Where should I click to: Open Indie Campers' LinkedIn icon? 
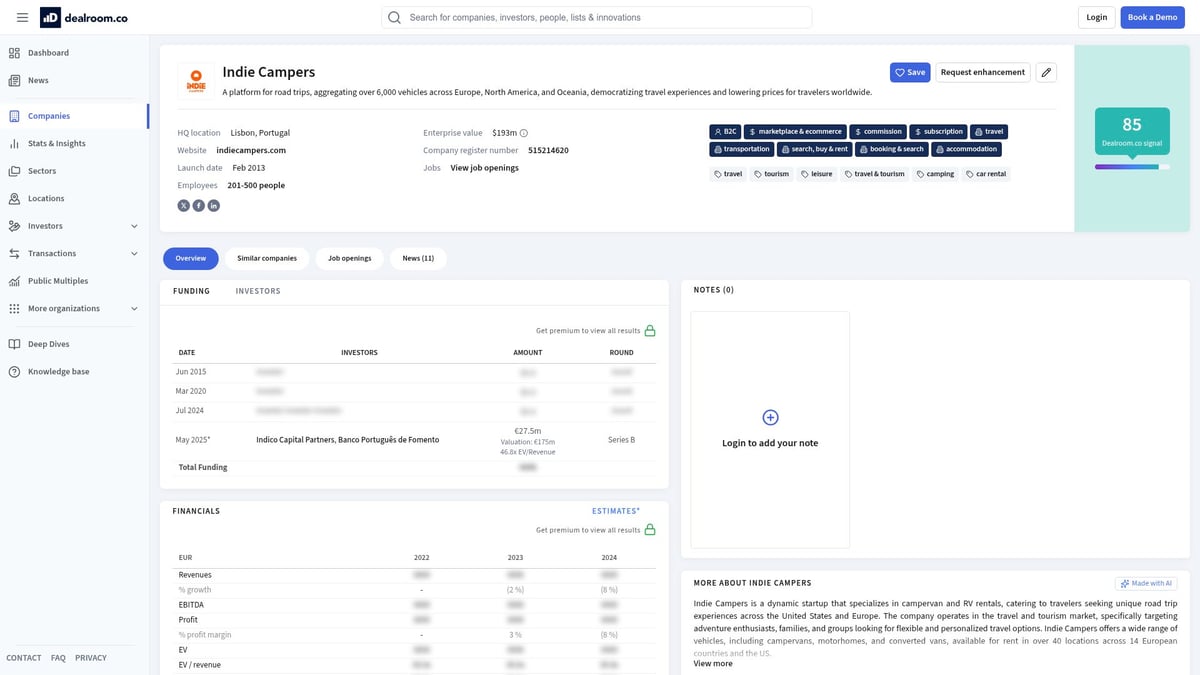tap(214, 205)
